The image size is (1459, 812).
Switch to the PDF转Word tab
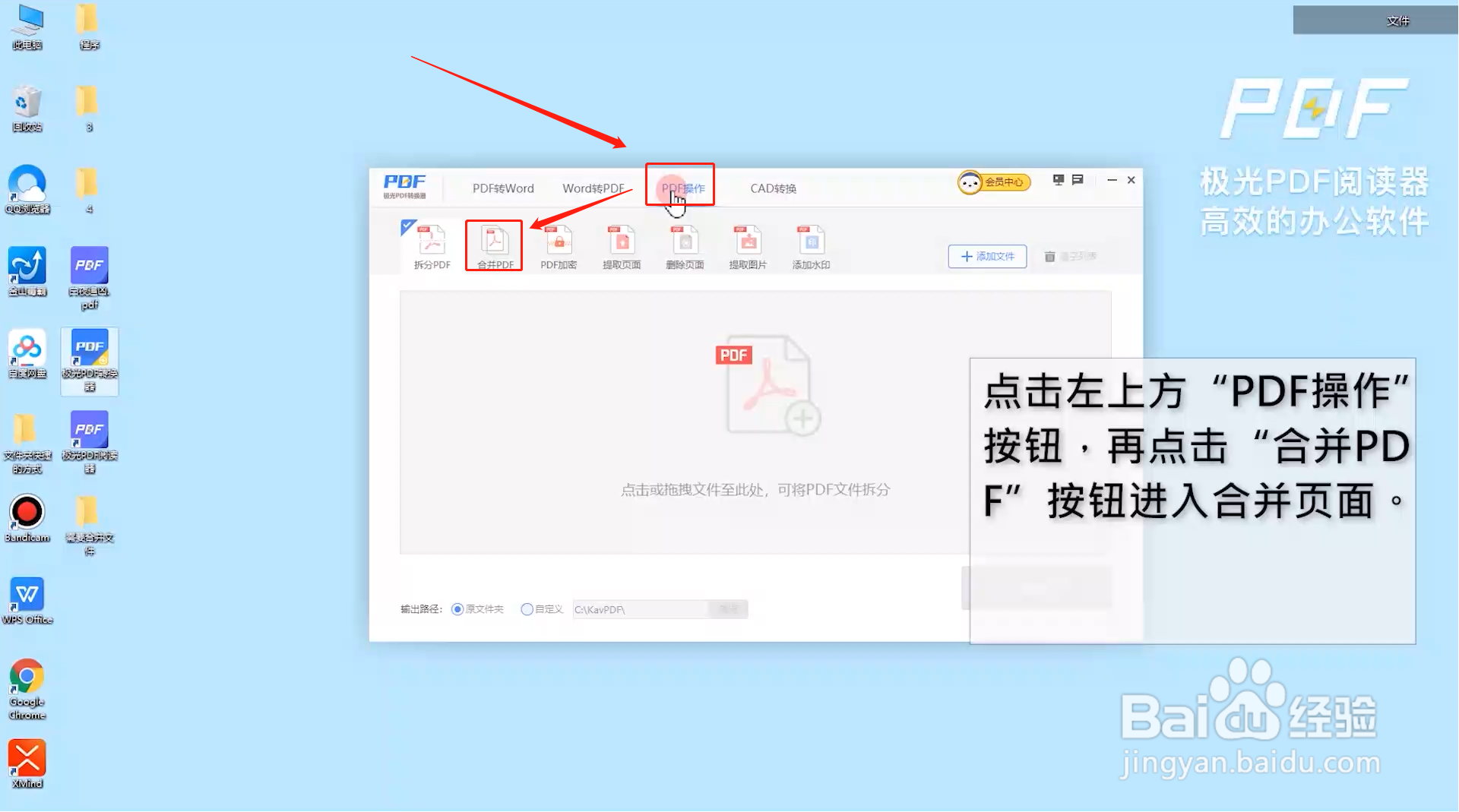tap(503, 188)
